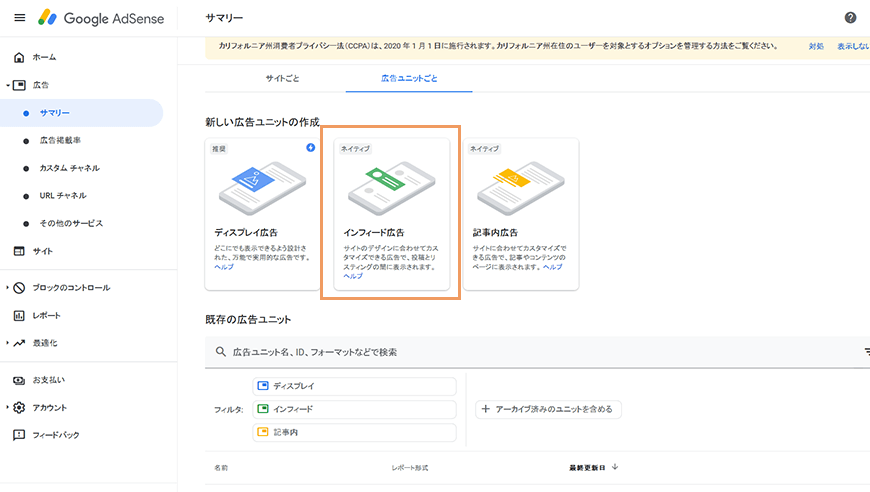The image size is (870, 492).
Task: Click the search magnifier icon
Action: [220, 352]
